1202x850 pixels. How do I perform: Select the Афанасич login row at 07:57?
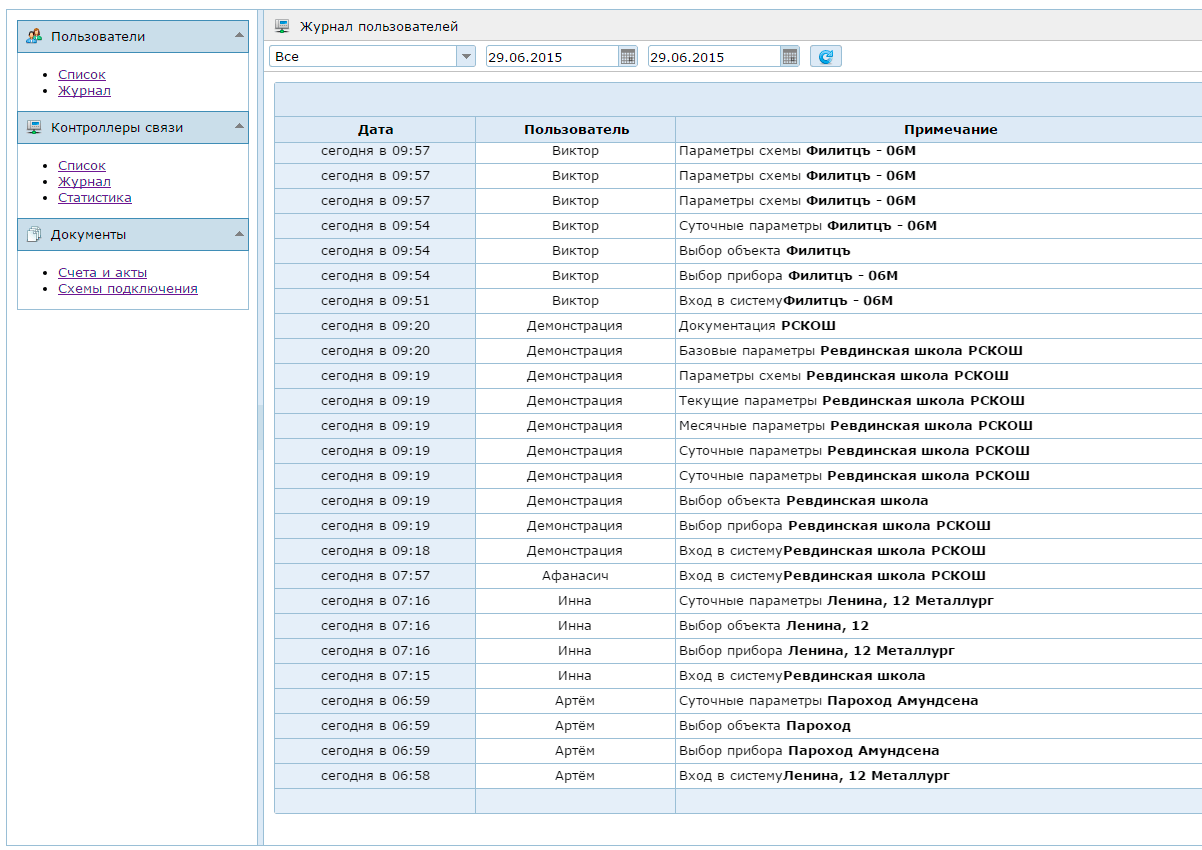click(575, 576)
